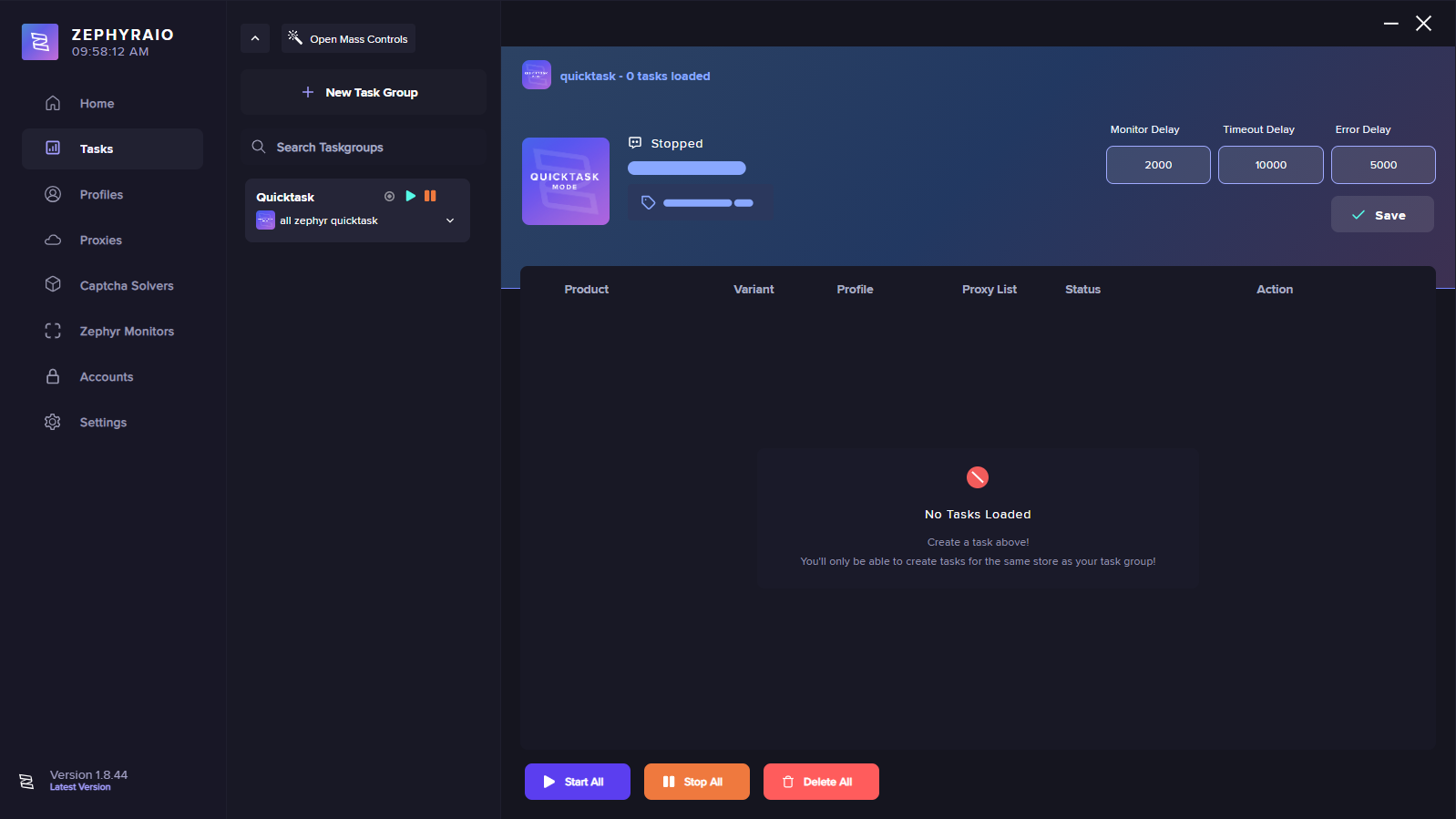Click the tag icon under Stopped status
Screen dimensions: 1456x819
click(649, 202)
